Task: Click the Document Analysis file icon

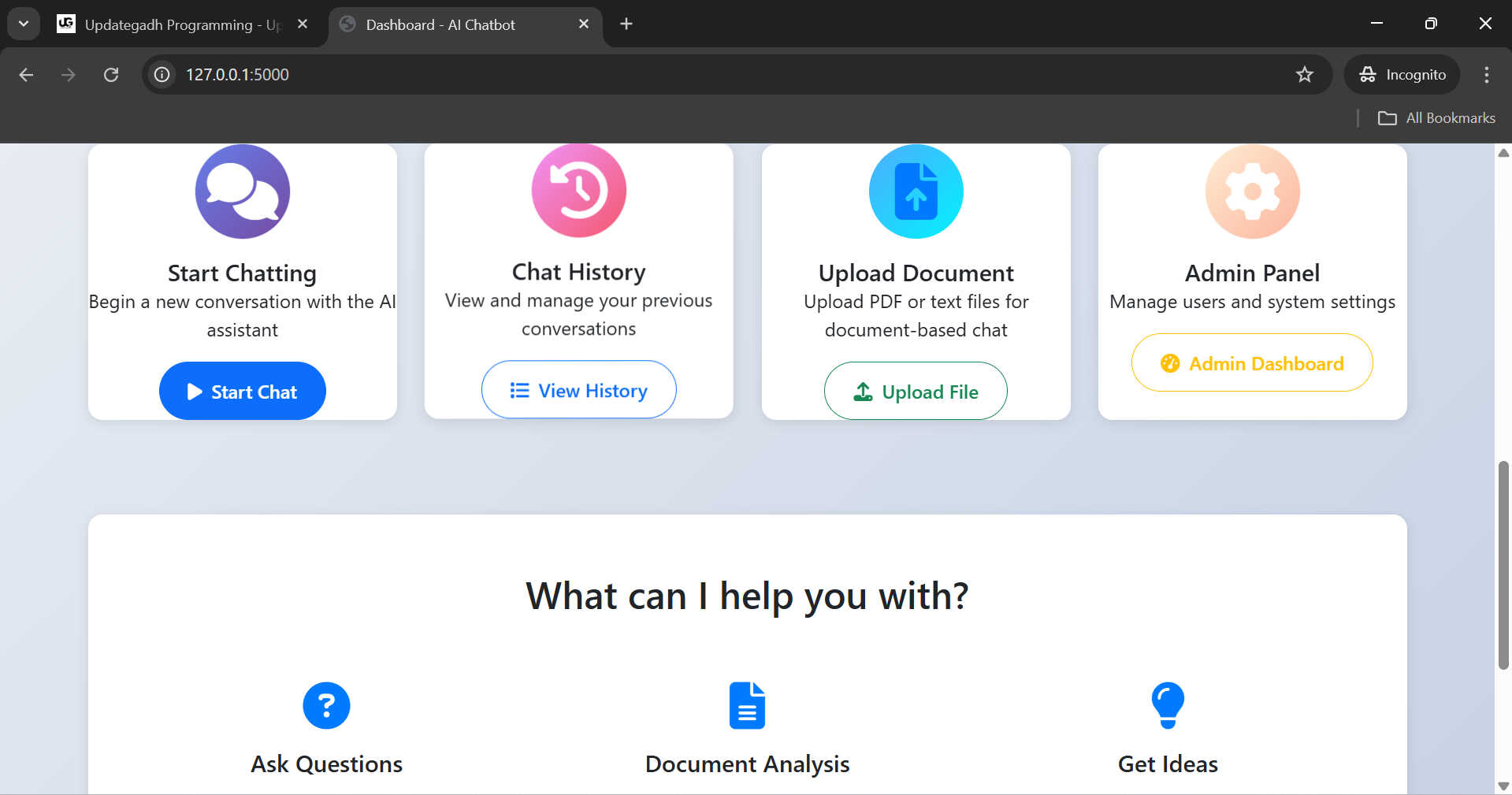Action: tap(747, 705)
